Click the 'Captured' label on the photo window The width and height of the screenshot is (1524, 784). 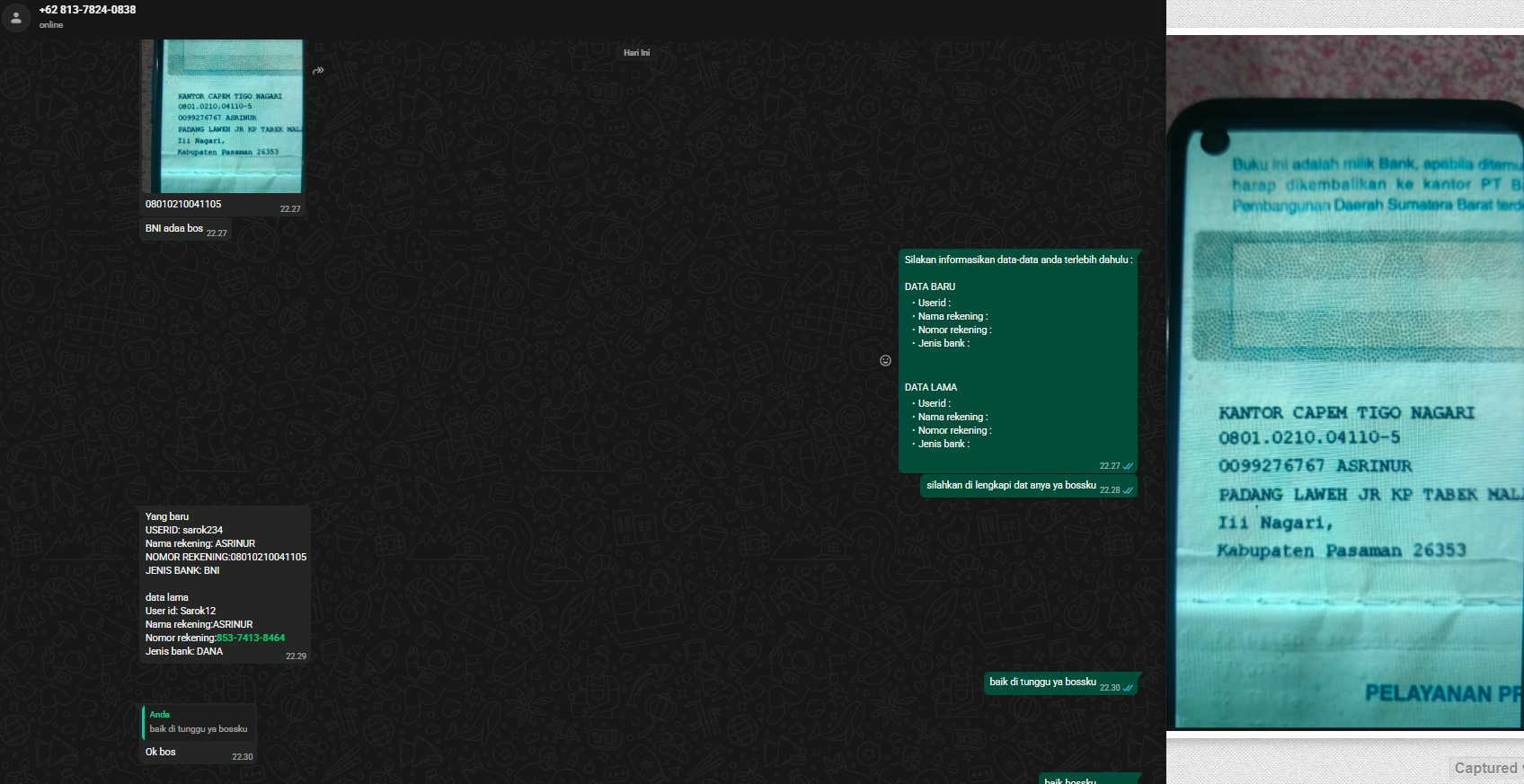click(1485, 768)
